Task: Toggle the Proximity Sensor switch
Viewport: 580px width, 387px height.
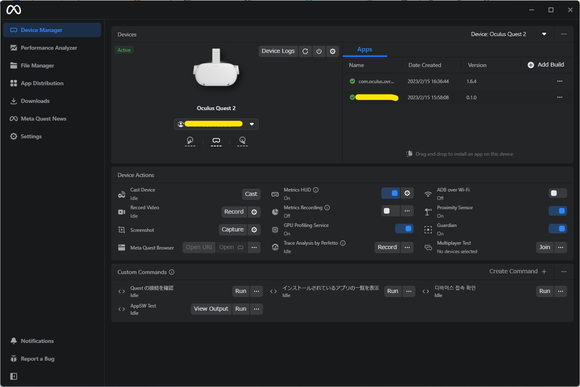Action: point(557,211)
